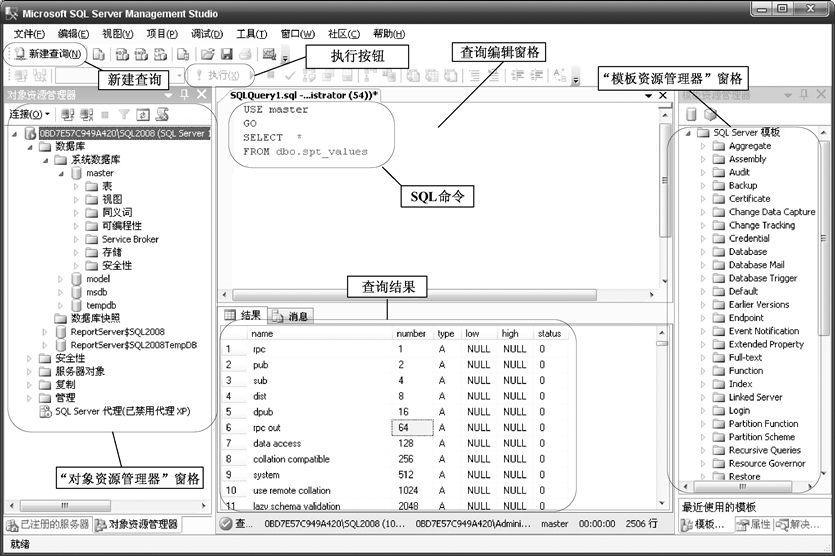Click the Save floppy disk icon
Image resolution: width=835 pixels, height=556 pixels.
click(x=226, y=54)
